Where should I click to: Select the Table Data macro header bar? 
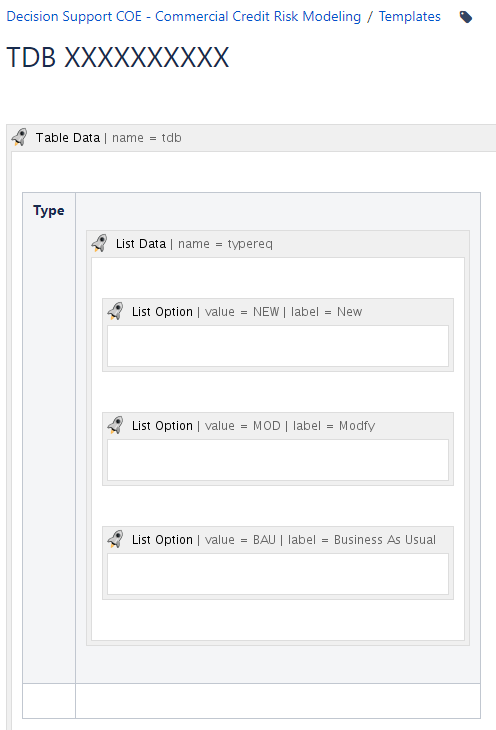253,138
